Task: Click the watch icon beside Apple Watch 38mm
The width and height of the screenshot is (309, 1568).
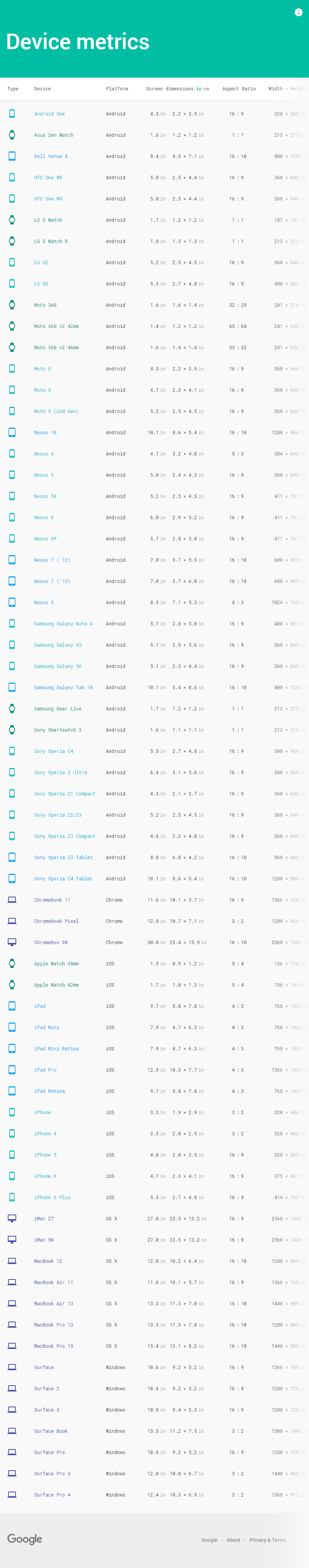Action: tap(12, 963)
